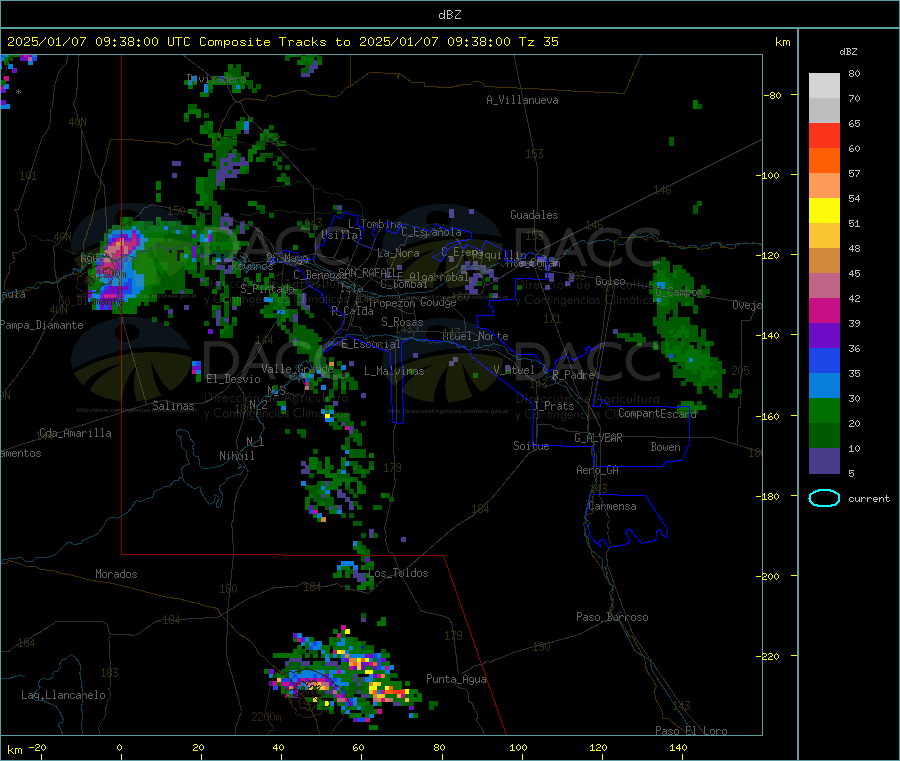Click the 'Pampa_Diamante' place label
The image size is (900, 761).
pyautogui.click(x=41, y=325)
